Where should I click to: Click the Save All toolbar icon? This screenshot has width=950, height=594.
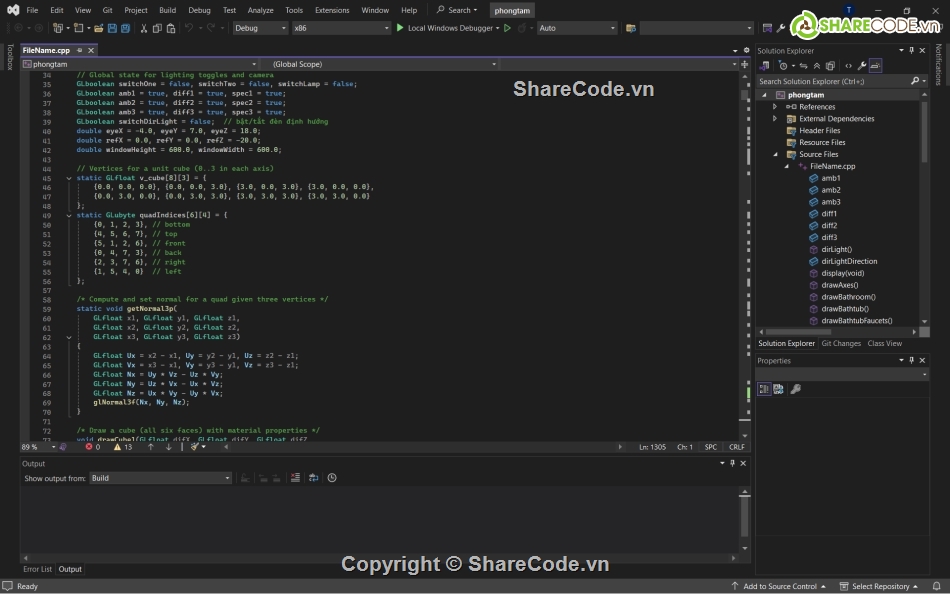pyautogui.click(x=125, y=28)
